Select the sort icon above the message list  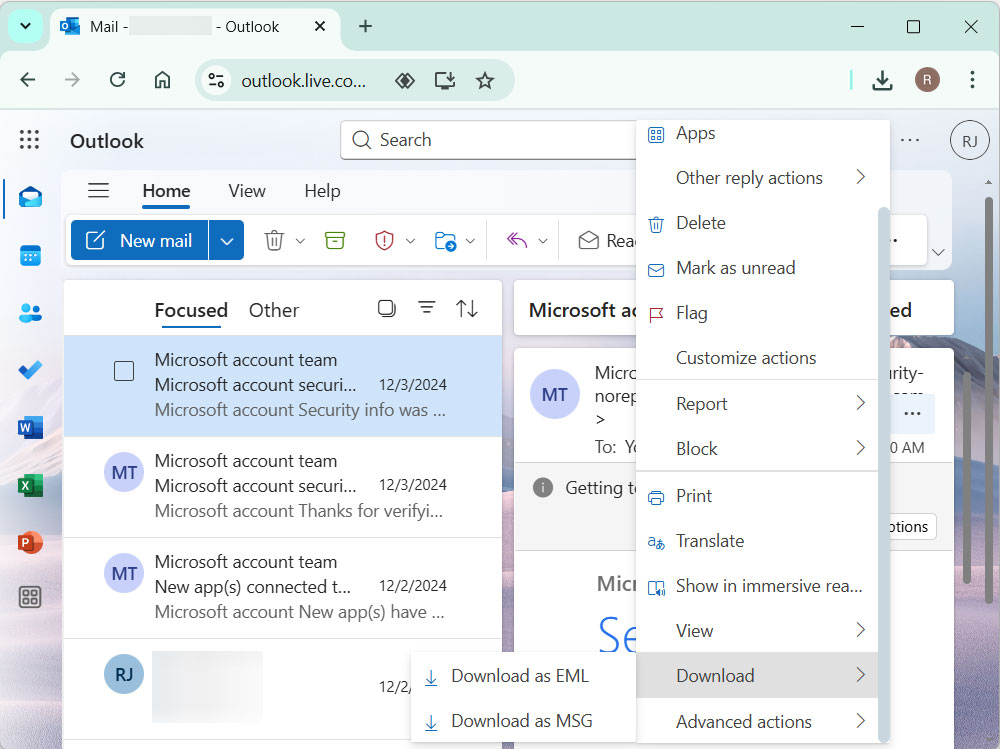coord(466,309)
